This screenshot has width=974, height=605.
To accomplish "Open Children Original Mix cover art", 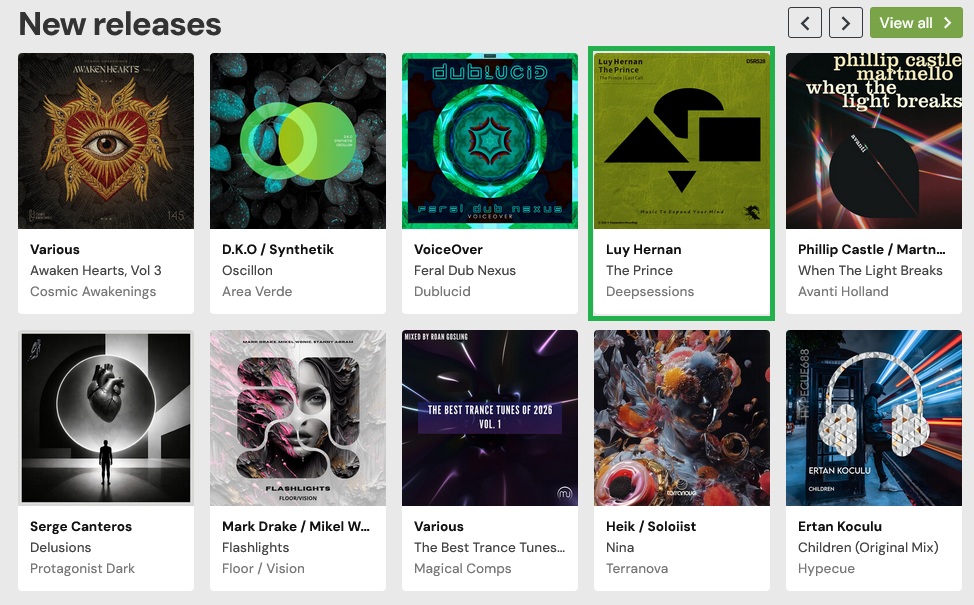I will coord(874,418).
